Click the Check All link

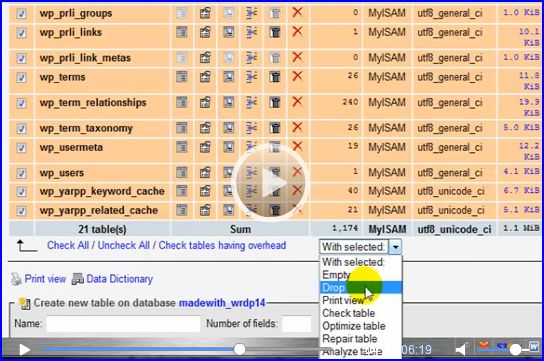coord(68,245)
